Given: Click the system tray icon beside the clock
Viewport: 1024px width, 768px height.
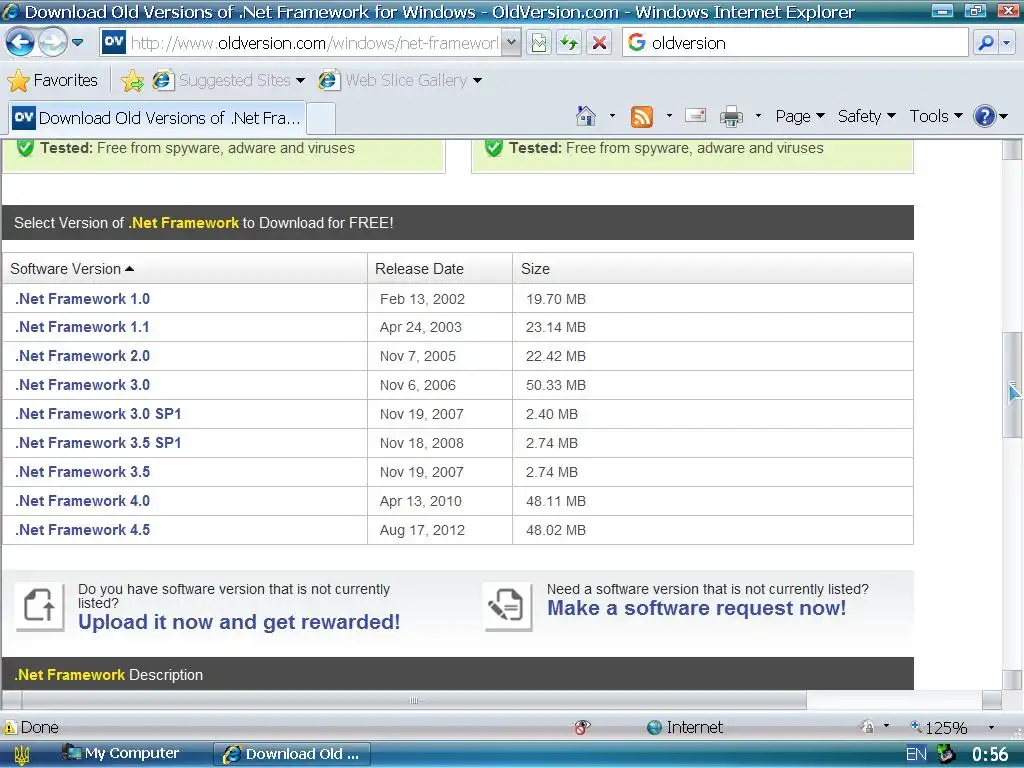Looking at the screenshot, I should [946, 755].
